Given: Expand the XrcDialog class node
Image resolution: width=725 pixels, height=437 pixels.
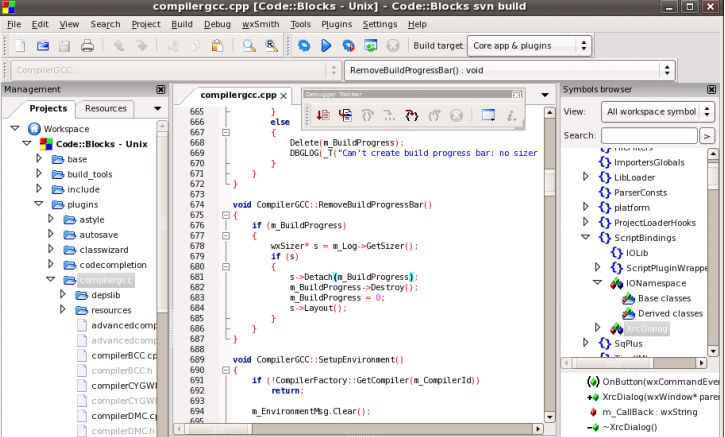Looking at the screenshot, I should [597, 328].
